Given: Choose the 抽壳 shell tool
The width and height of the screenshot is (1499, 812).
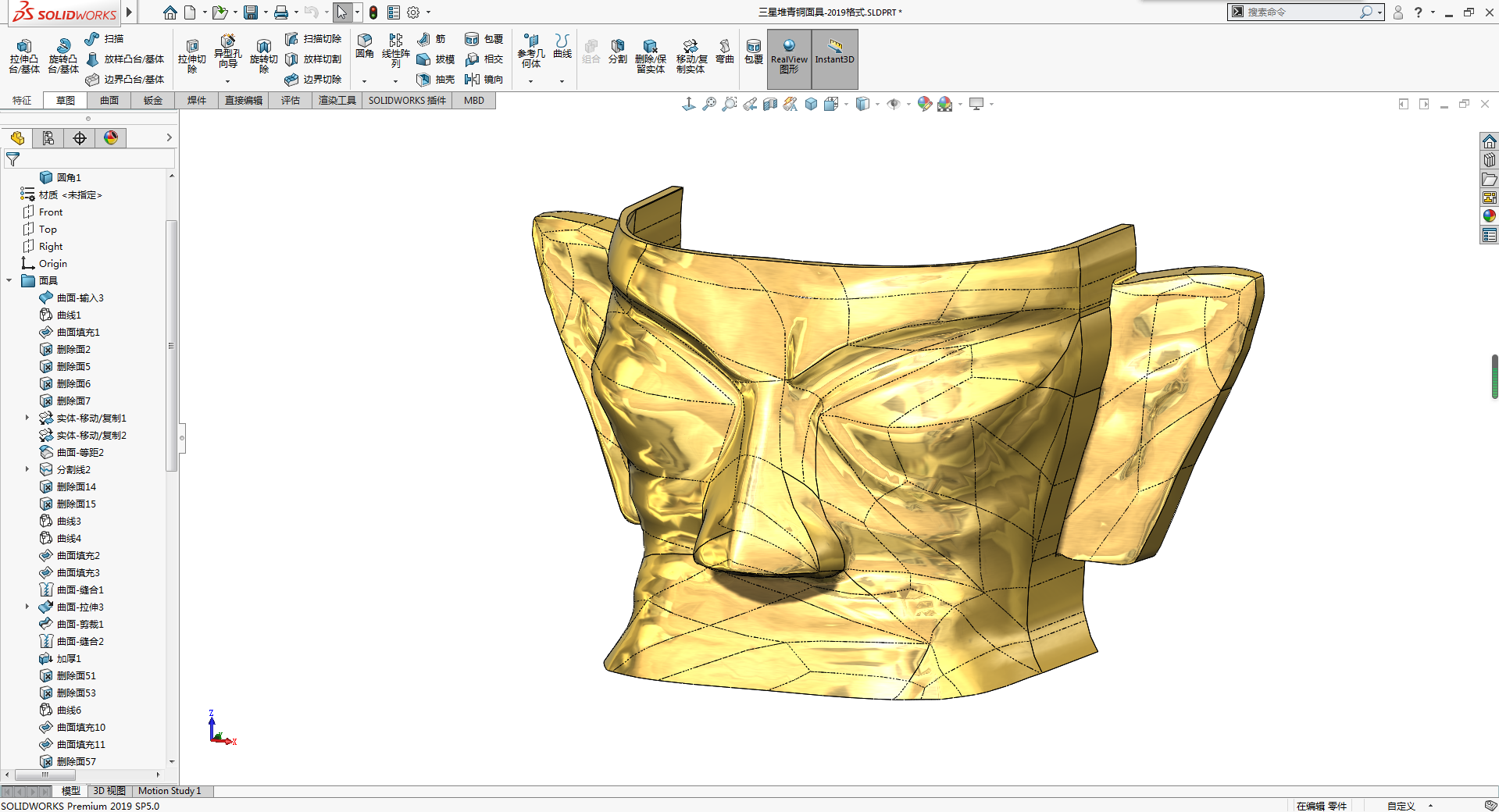Looking at the screenshot, I should pyautogui.click(x=436, y=80).
